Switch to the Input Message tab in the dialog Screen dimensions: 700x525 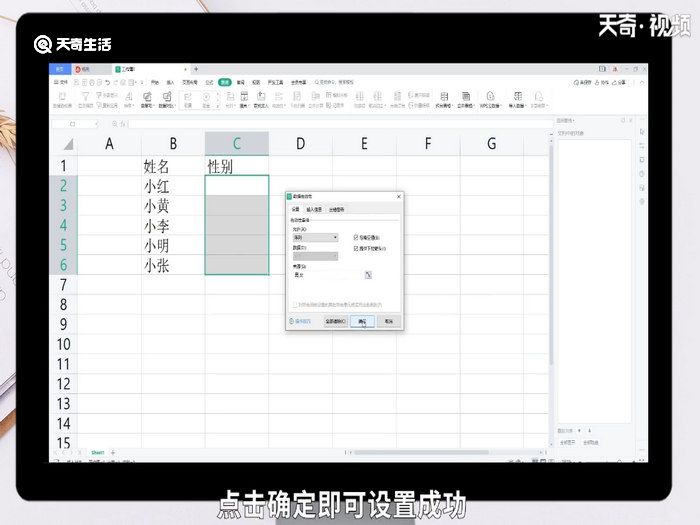[314, 209]
